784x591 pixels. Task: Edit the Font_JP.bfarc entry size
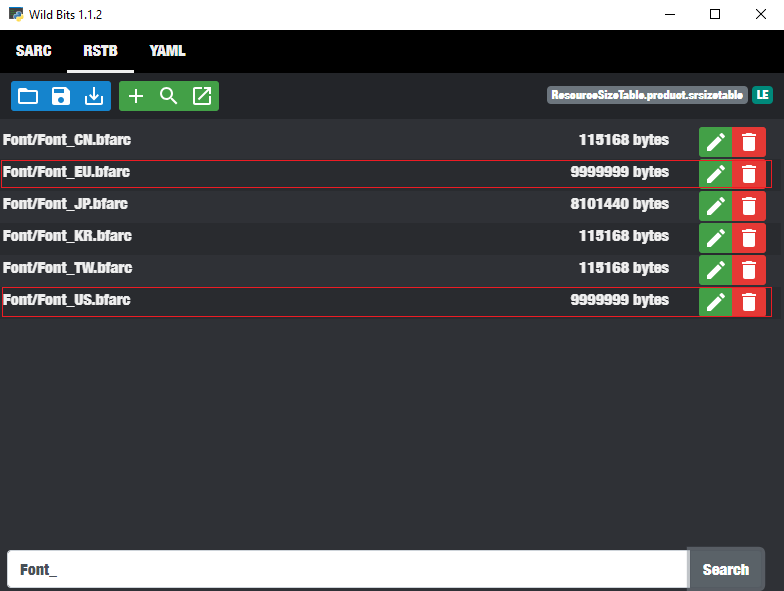coord(716,206)
